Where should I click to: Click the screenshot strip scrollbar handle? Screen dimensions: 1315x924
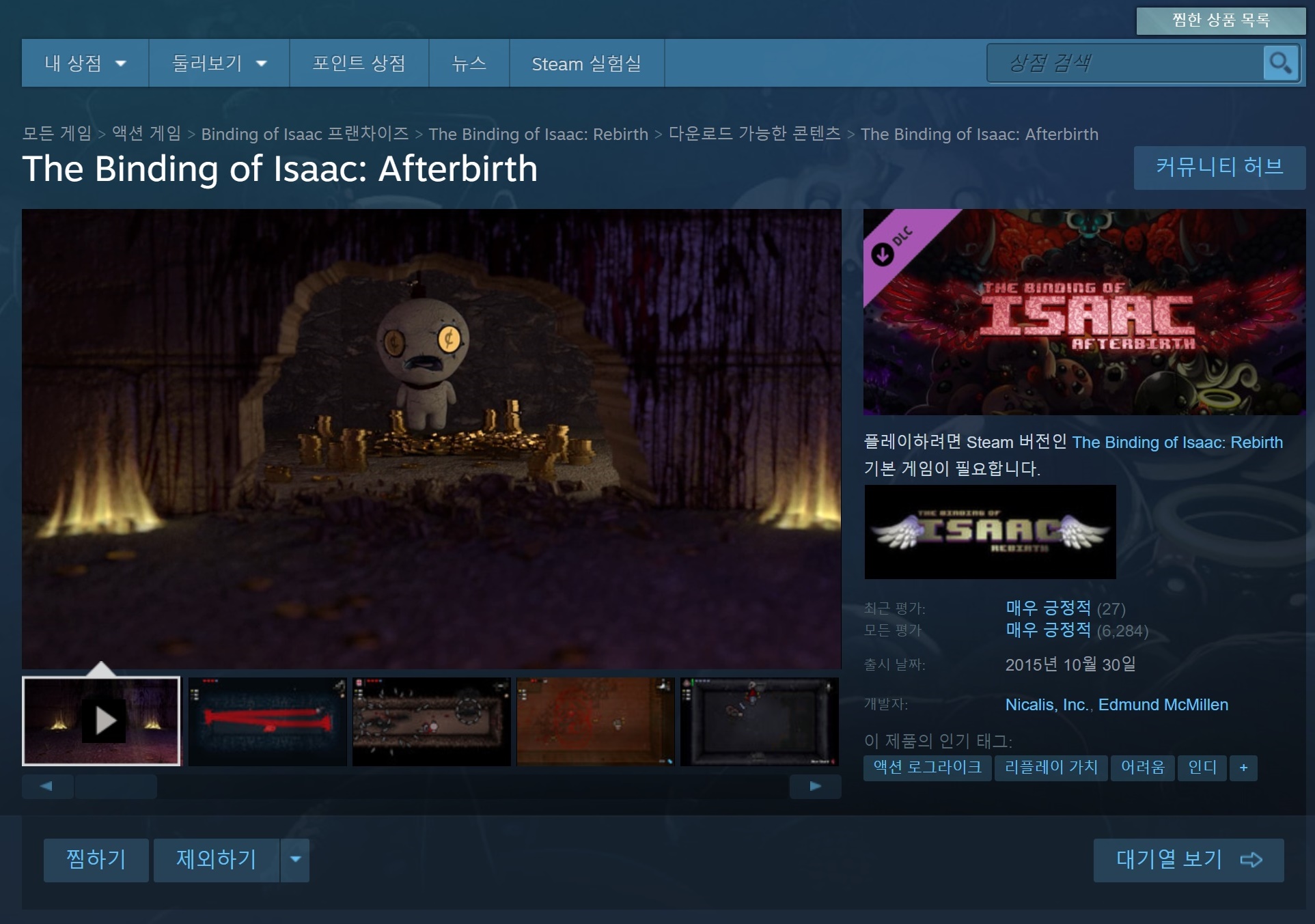tap(115, 787)
